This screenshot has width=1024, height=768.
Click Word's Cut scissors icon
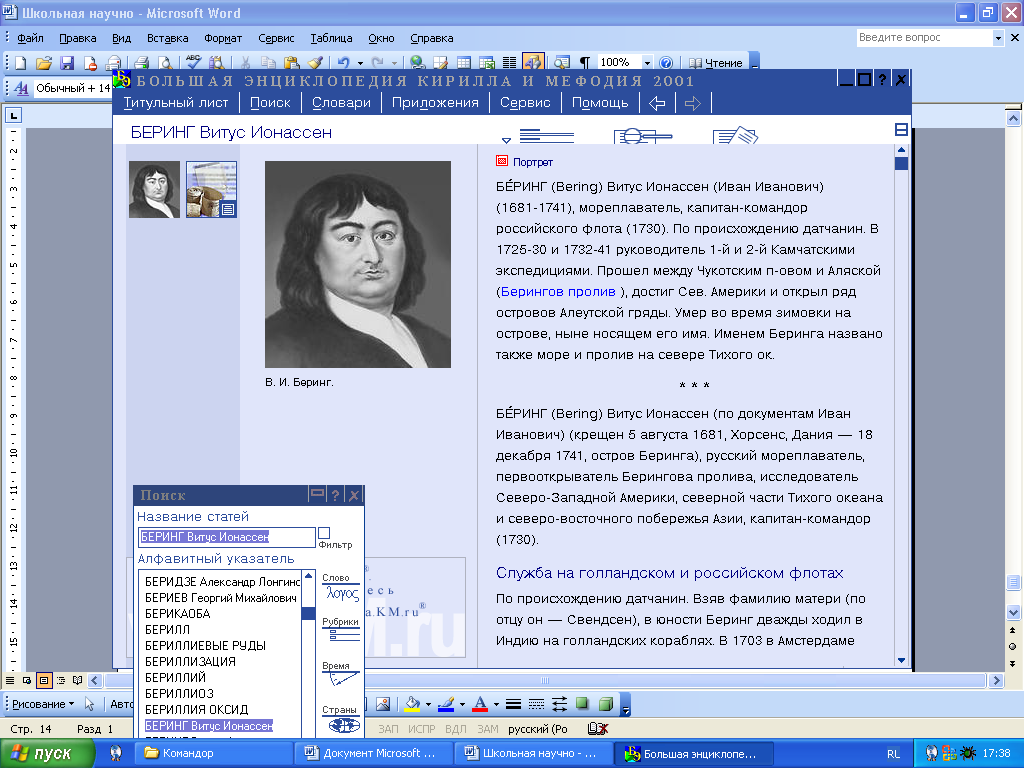[246, 63]
